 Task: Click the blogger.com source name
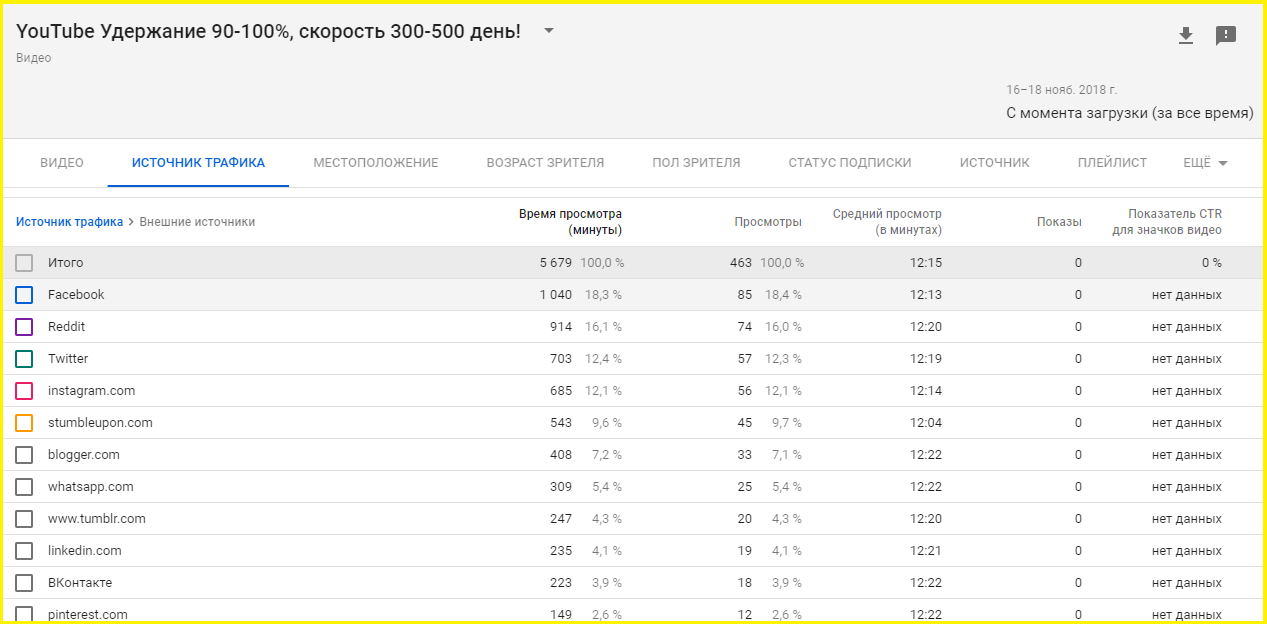point(84,455)
